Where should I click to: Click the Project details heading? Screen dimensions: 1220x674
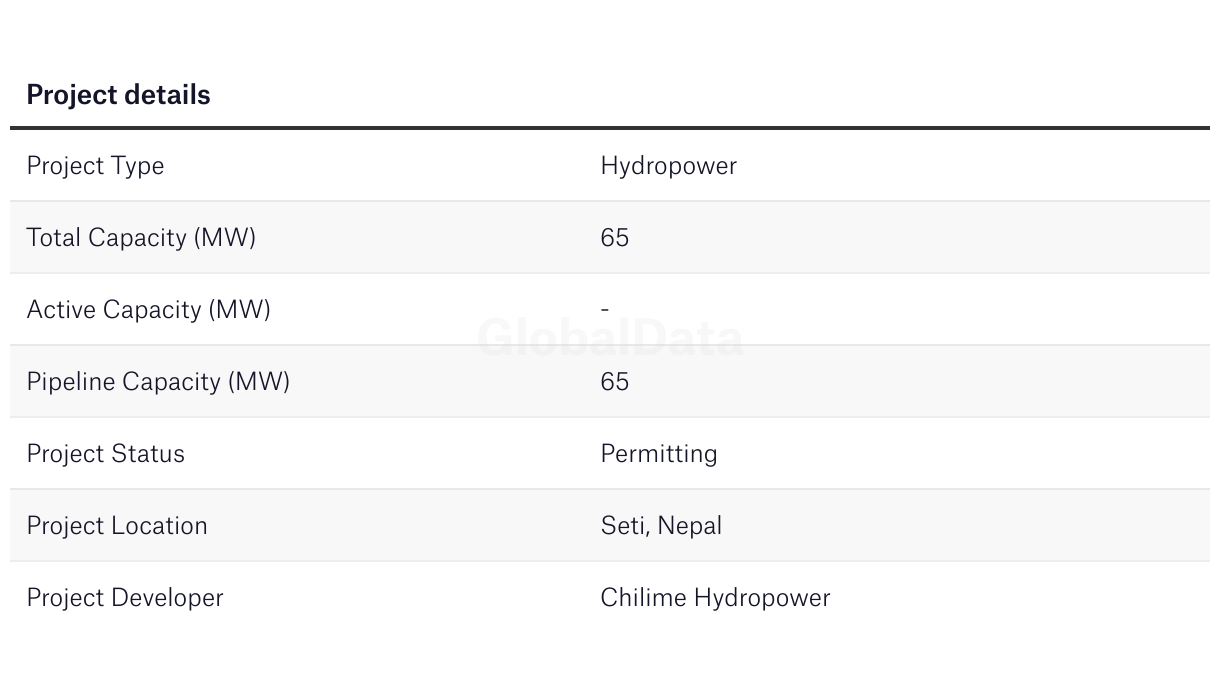118,95
